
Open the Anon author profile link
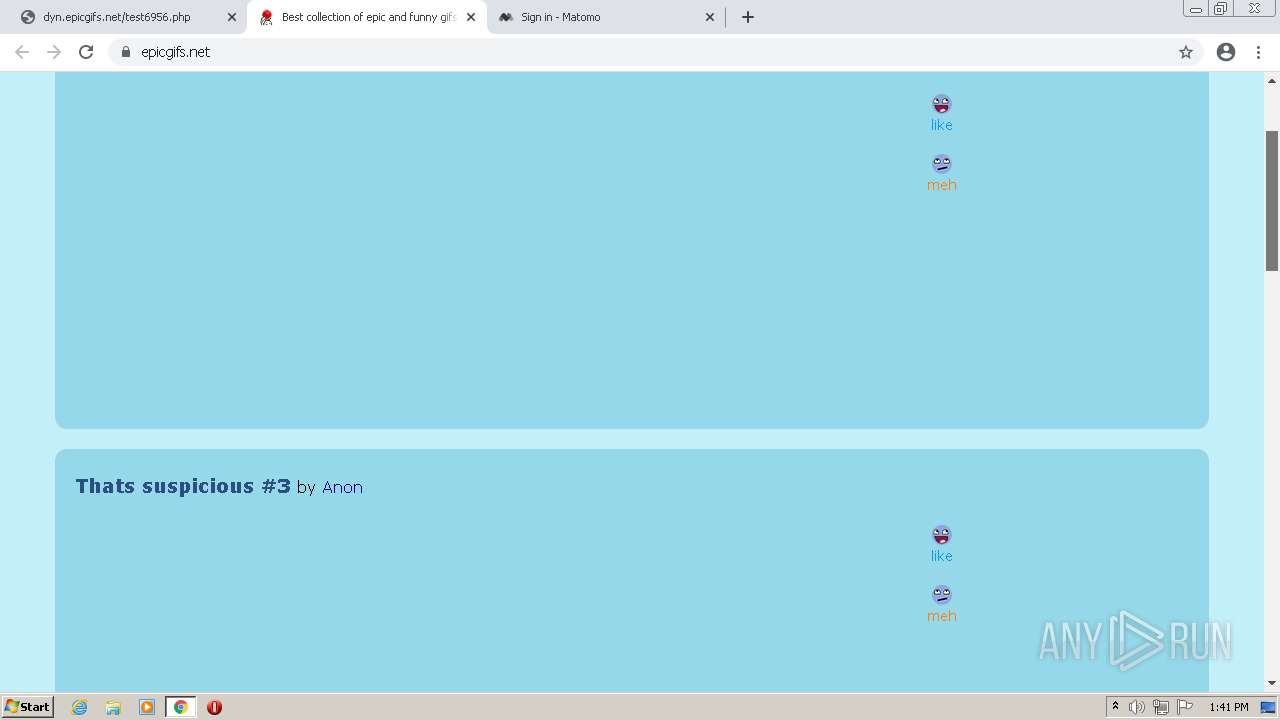[x=342, y=487]
